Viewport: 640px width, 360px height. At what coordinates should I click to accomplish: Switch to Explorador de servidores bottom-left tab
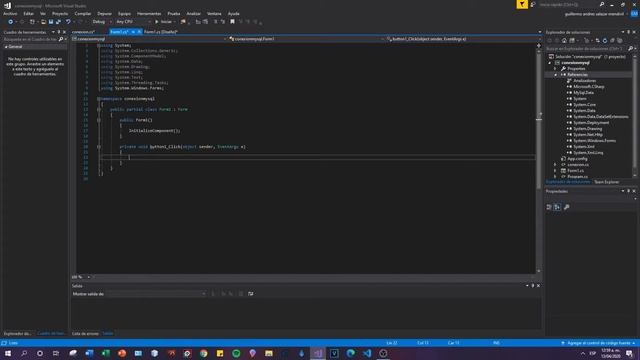[17, 333]
